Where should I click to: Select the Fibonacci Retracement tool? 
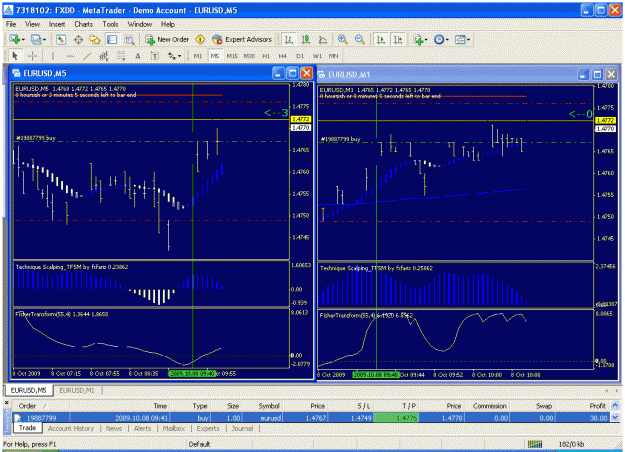coord(121,56)
